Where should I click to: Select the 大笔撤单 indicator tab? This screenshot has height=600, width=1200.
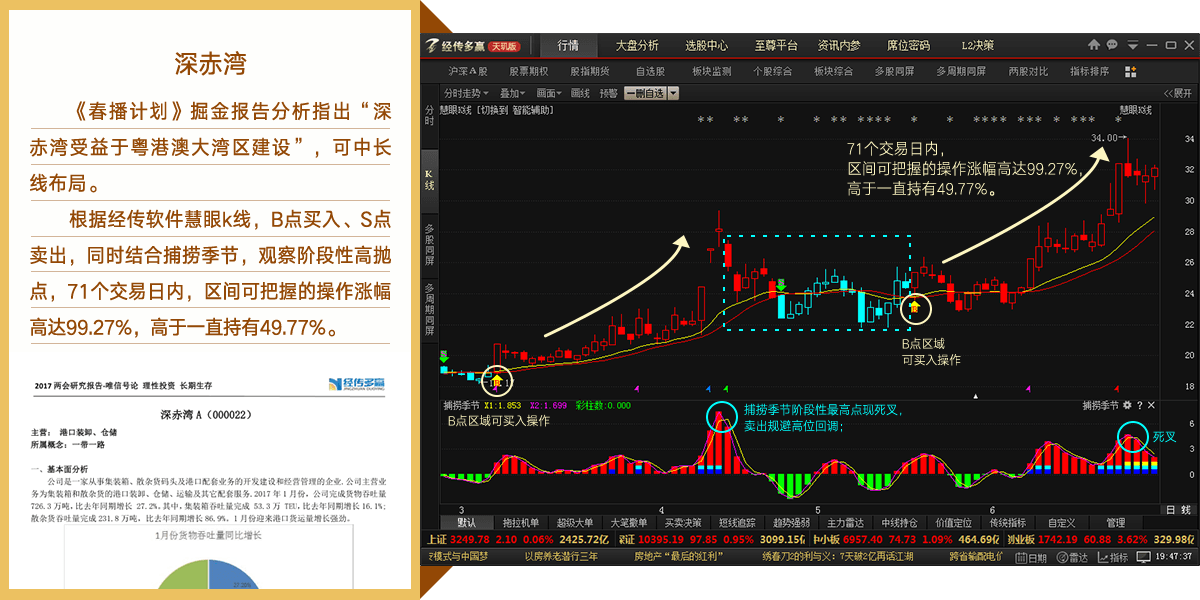pyautogui.click(x=629, y=523)
